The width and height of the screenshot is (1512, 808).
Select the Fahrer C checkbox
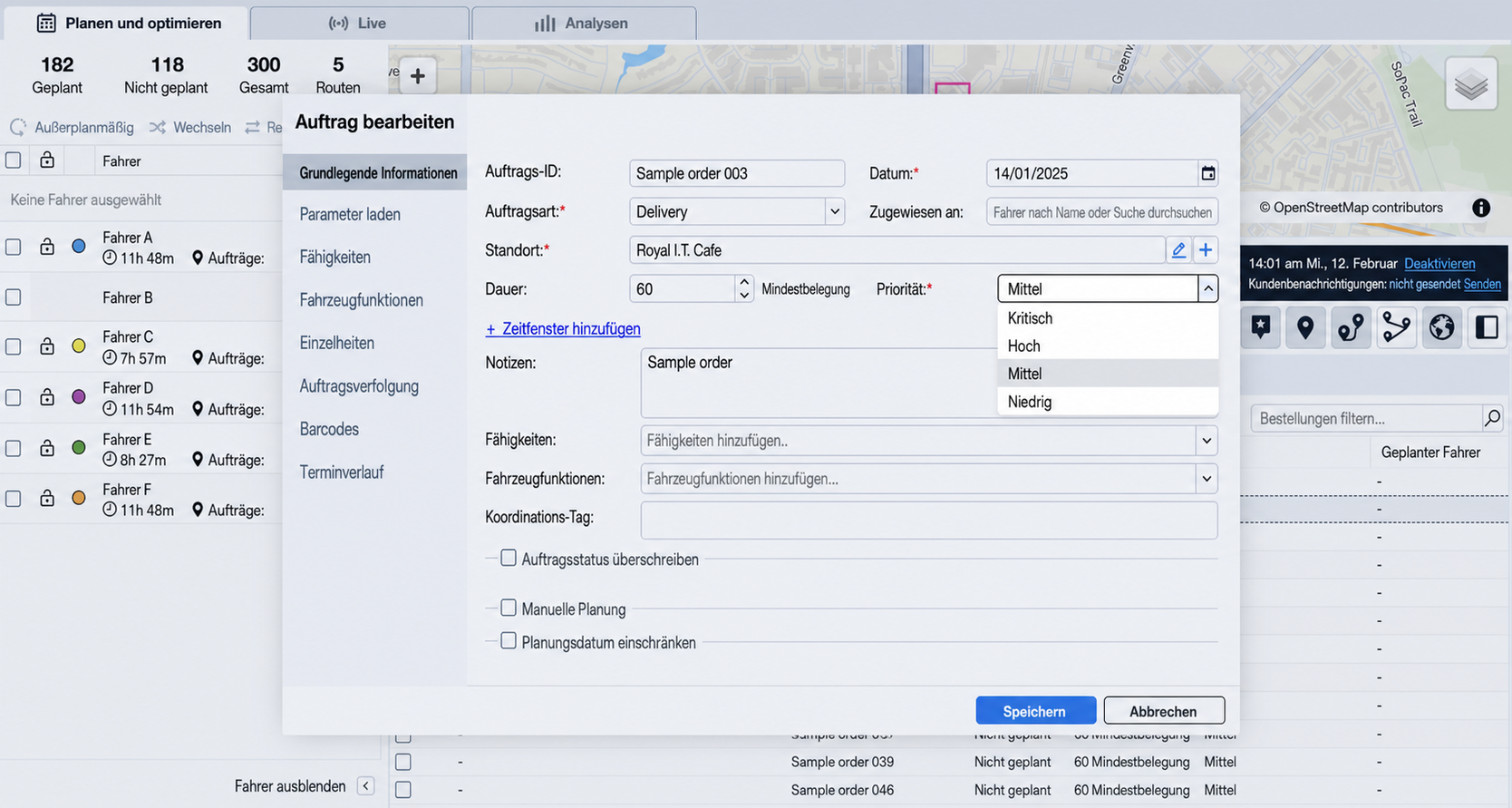pyautogui.click(x=14, y=346)
